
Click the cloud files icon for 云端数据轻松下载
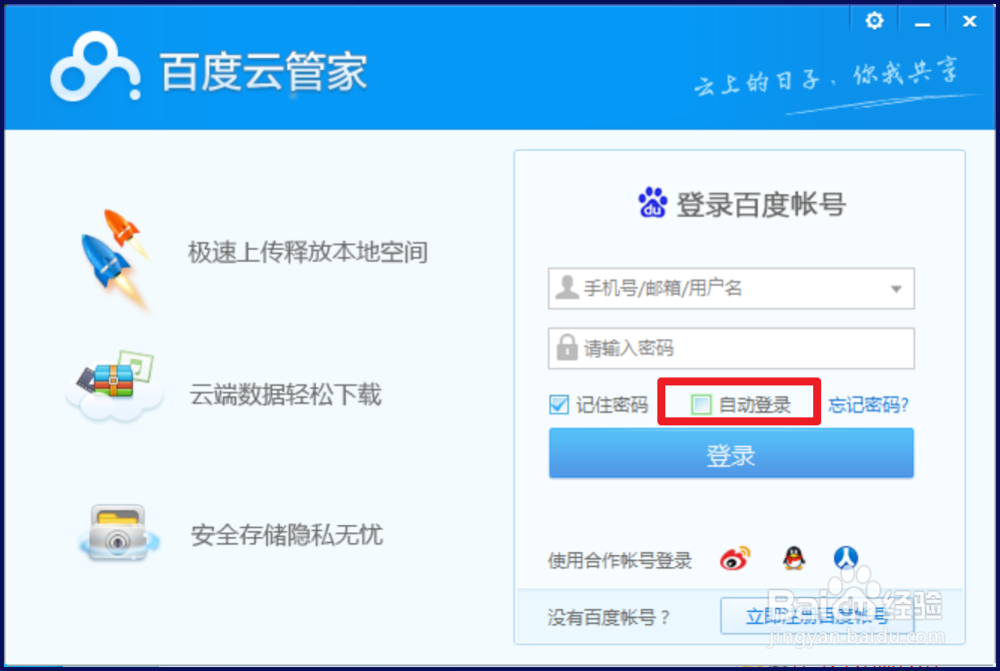(x=114, y=385)
